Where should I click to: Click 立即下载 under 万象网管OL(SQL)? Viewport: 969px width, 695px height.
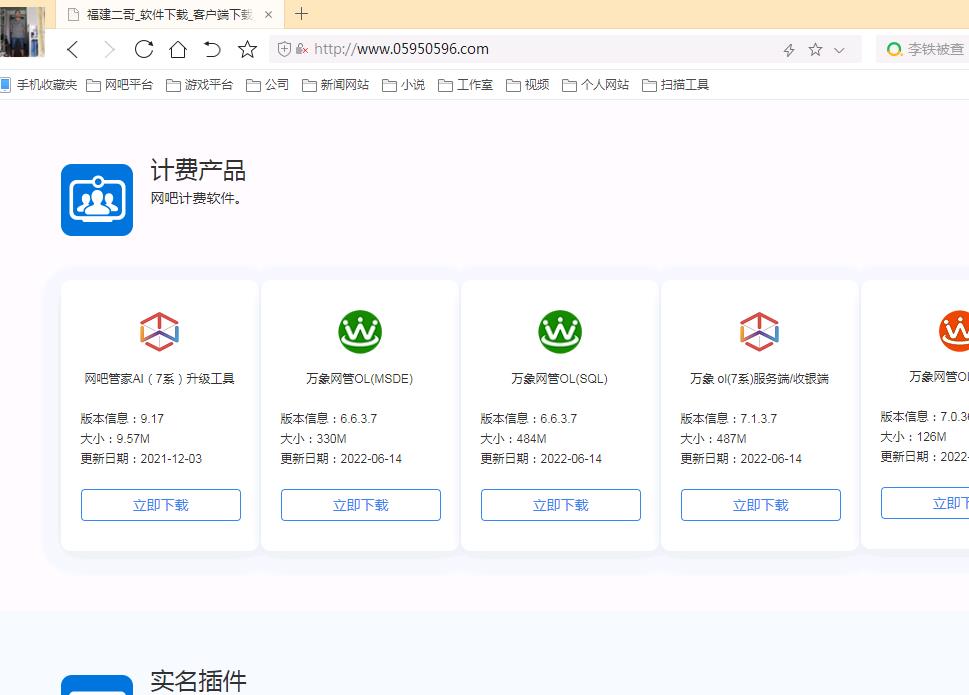560,505
